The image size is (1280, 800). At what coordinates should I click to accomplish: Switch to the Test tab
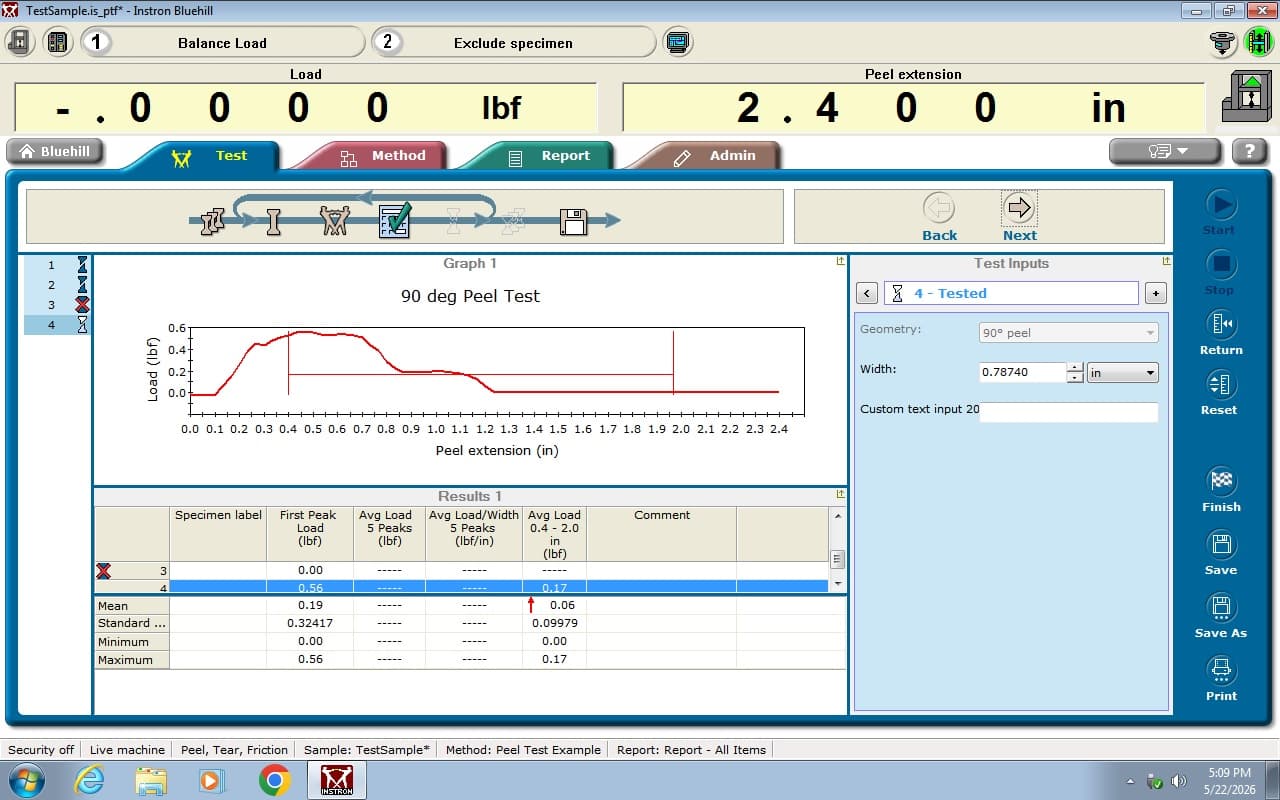pyautogui.click(x=209, y=156)
